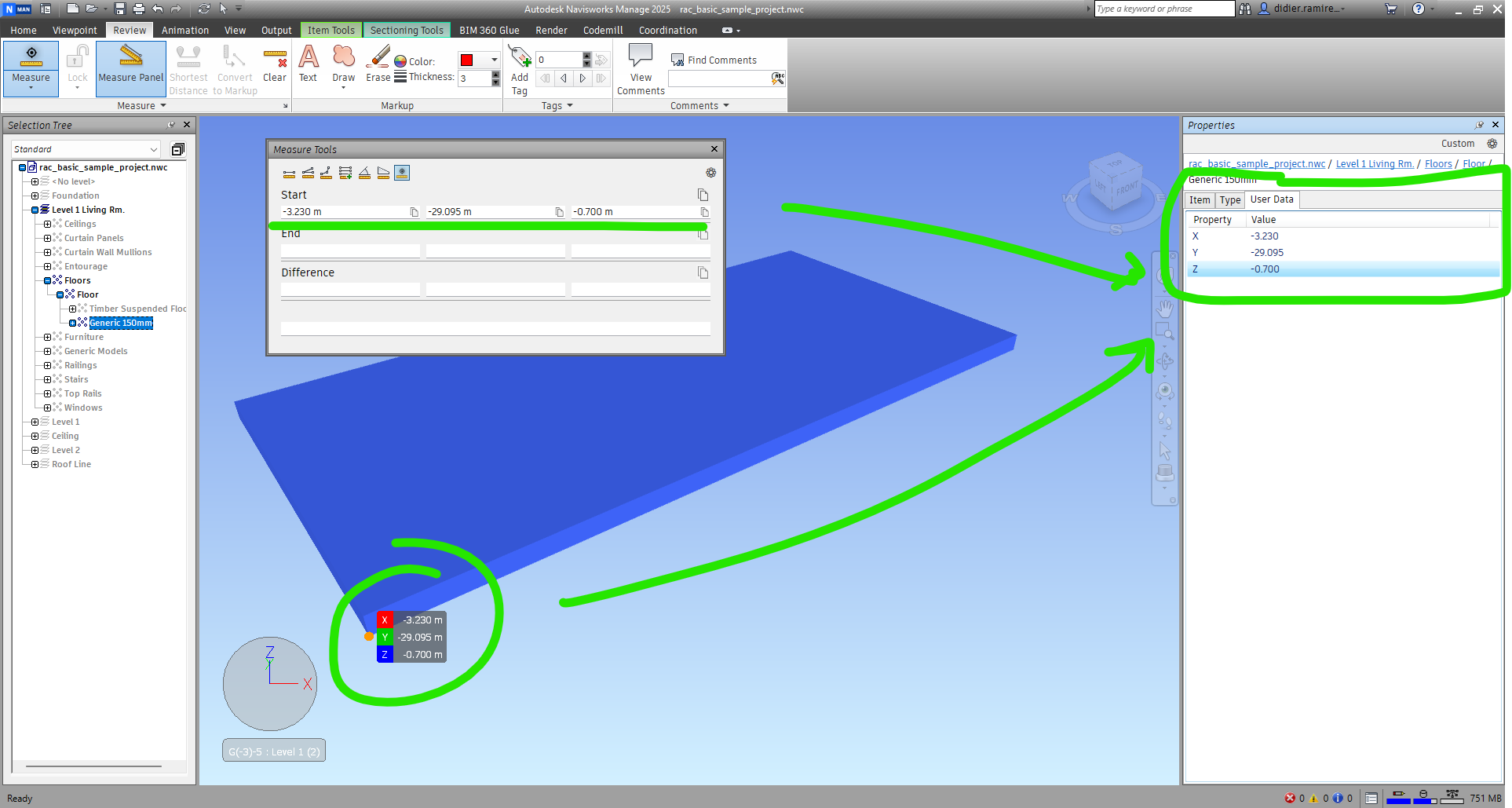Expand the Furniture tree node

47,337
